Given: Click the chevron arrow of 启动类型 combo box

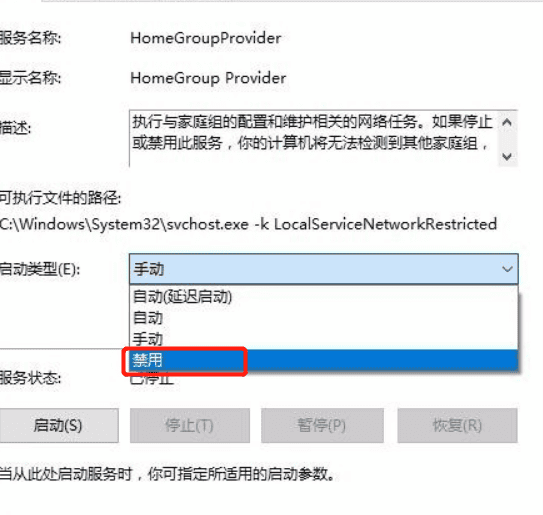Looking at the screenshot, I should coord(507,269).
